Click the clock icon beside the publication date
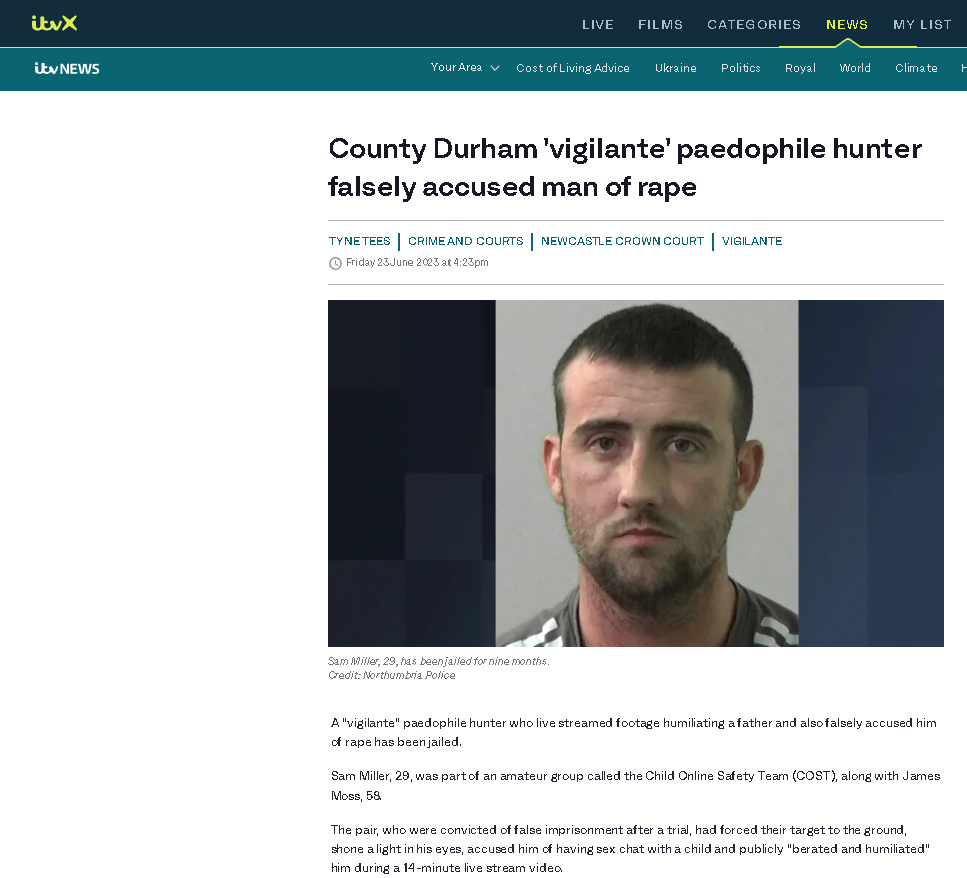The image size is (967, 878). pyautogui.click(x=335, y=263)
